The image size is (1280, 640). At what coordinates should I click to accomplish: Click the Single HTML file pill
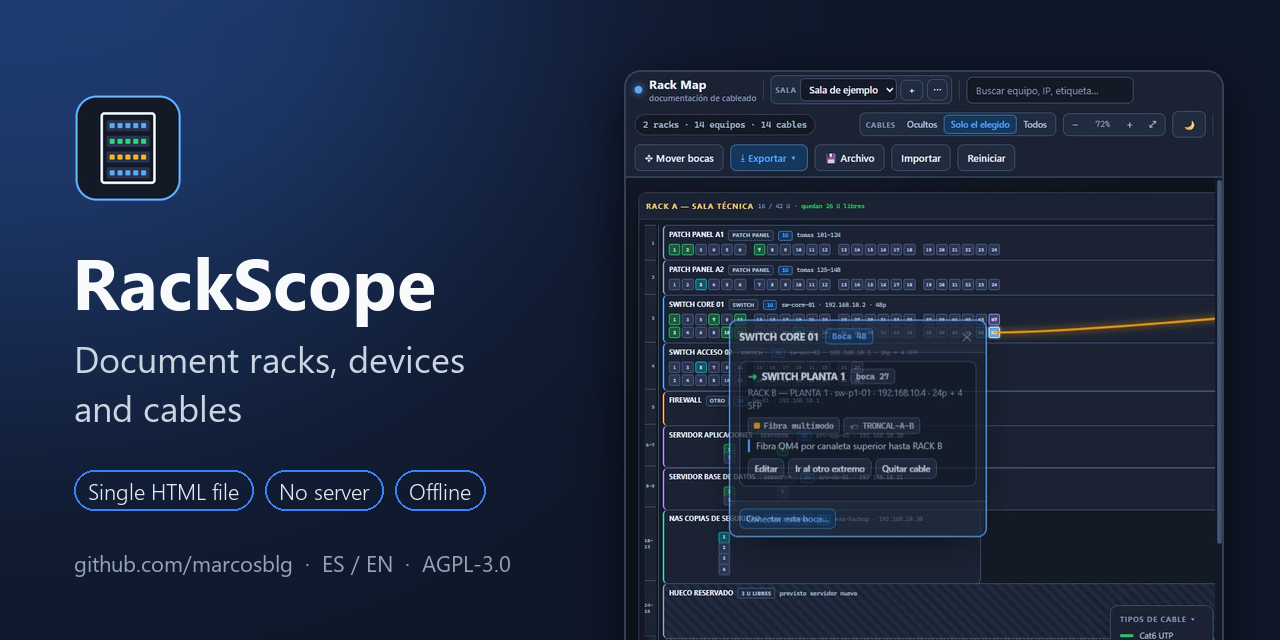164,491
